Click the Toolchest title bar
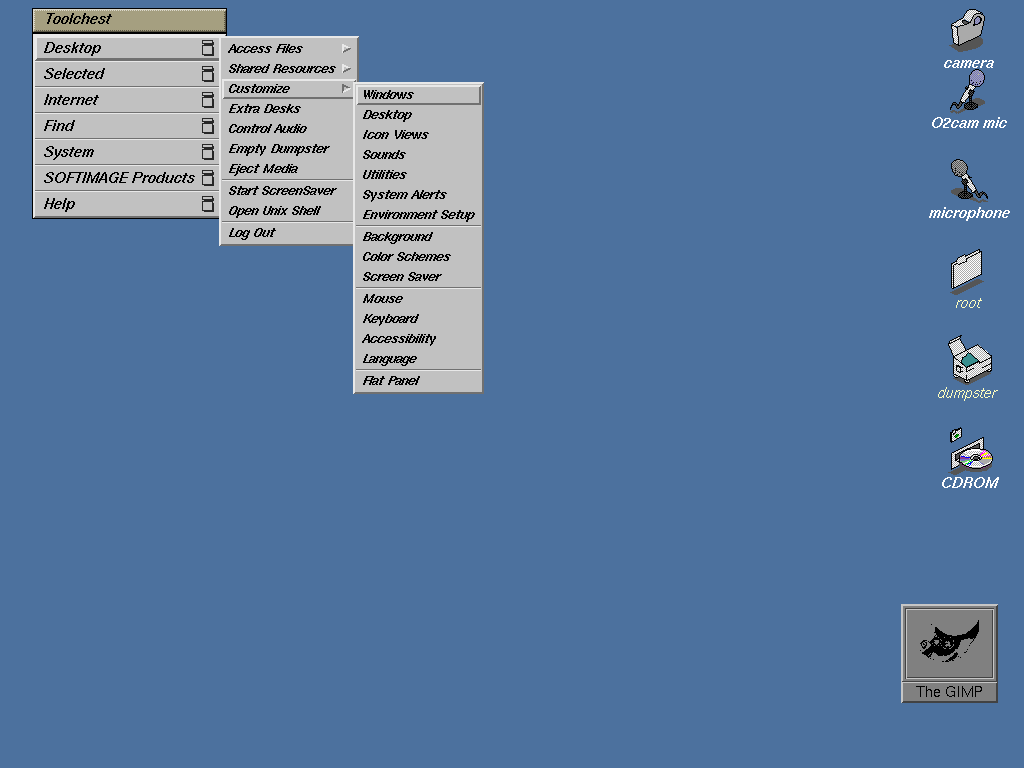Viewport: 1024px width, 768px height. coord(130,19)
